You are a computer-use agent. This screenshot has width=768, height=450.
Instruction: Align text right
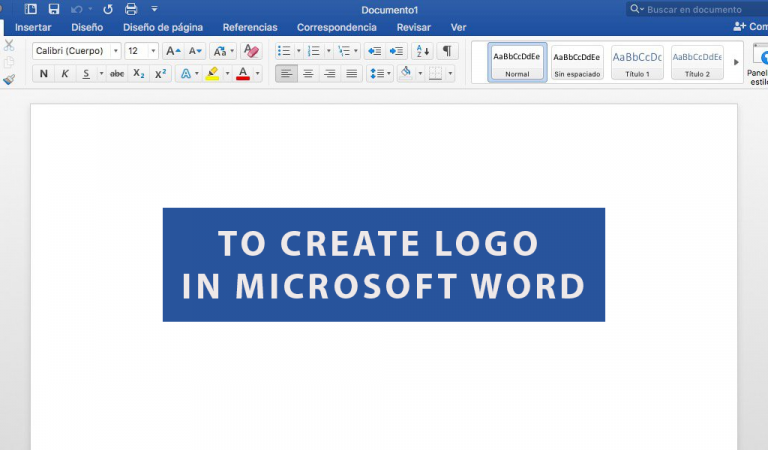click(330, 74)
